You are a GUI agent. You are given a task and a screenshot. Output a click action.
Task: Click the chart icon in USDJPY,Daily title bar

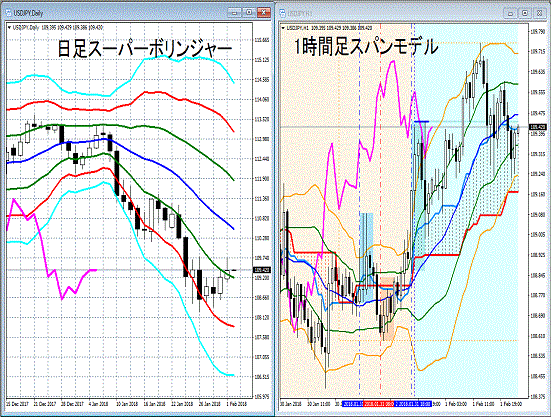[8, 13]
